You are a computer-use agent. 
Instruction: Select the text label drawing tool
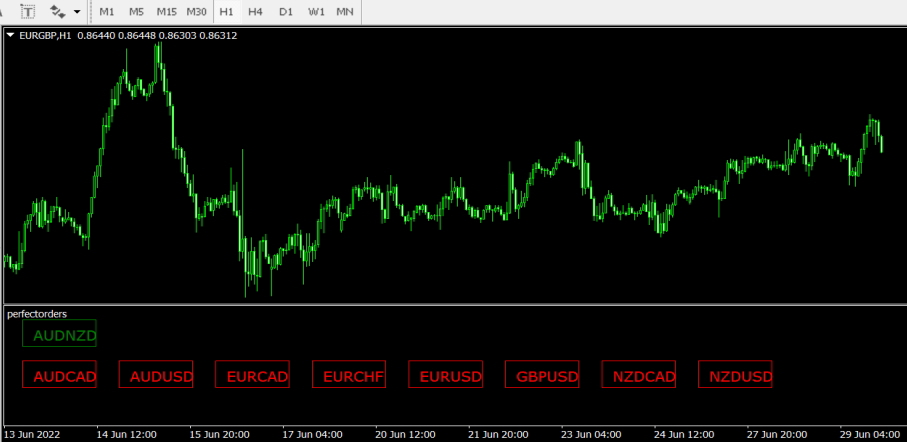pos(27,11)
